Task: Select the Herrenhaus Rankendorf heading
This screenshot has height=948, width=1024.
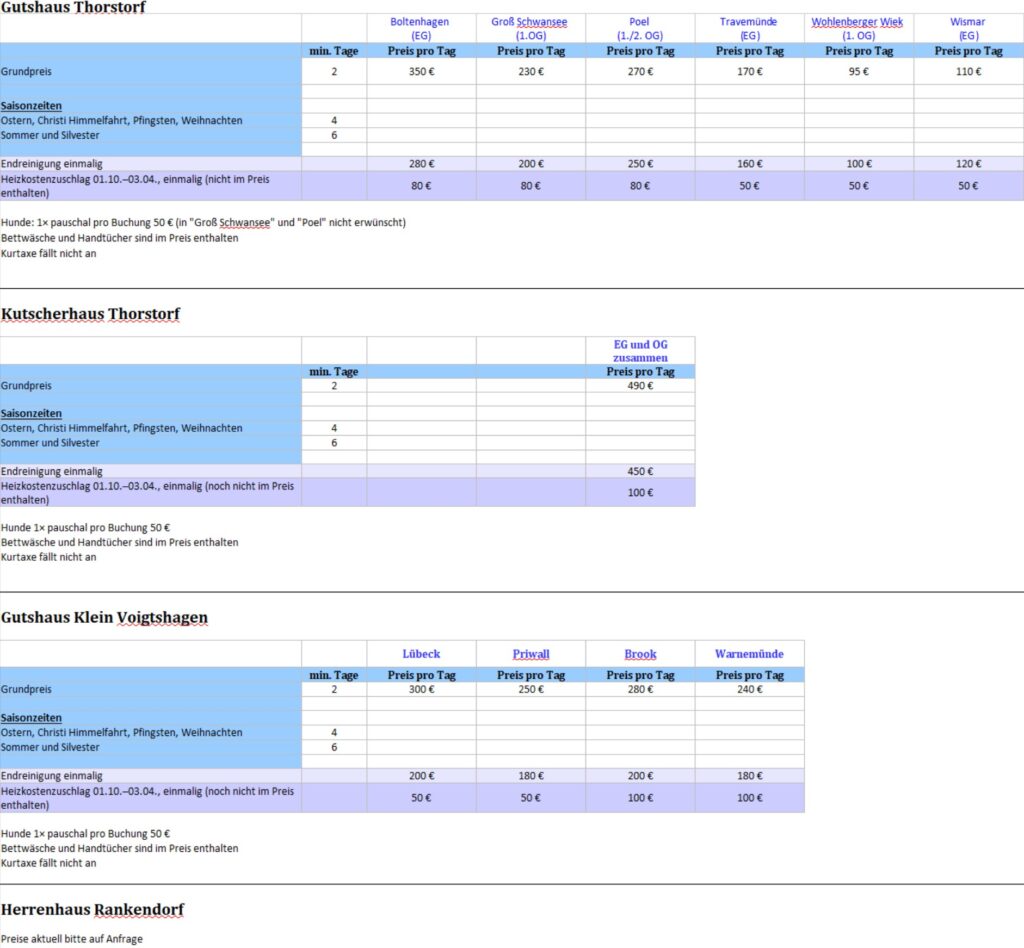Action: 92,910
